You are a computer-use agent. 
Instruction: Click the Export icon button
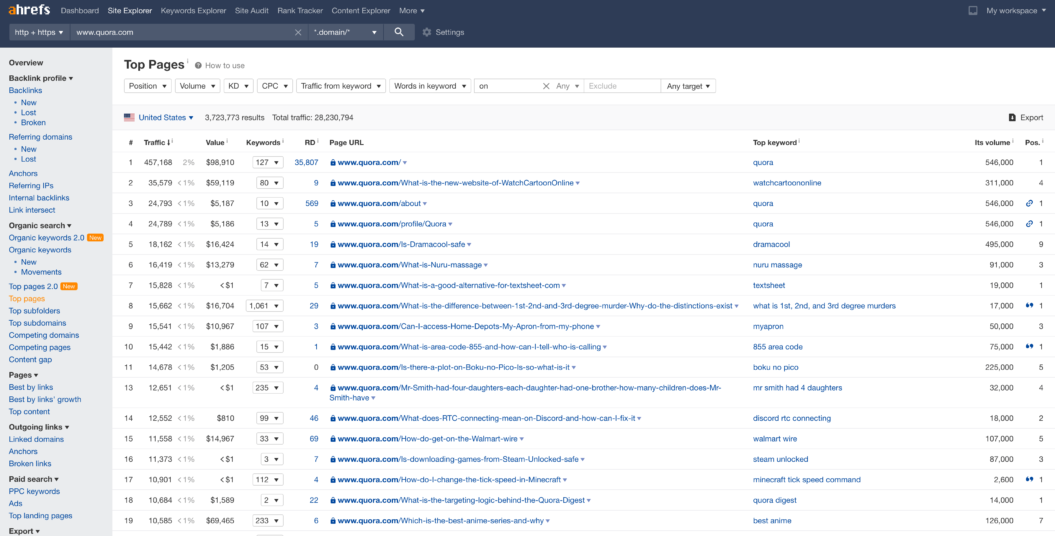(1012, 118)
